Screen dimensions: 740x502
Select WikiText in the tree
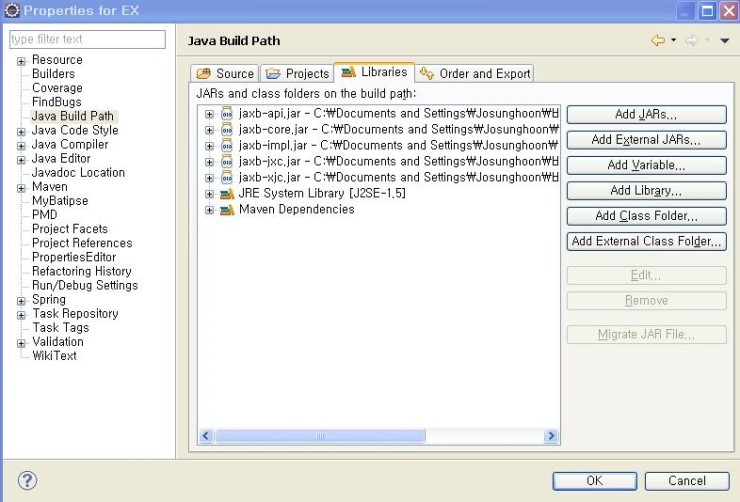[54, 356]
